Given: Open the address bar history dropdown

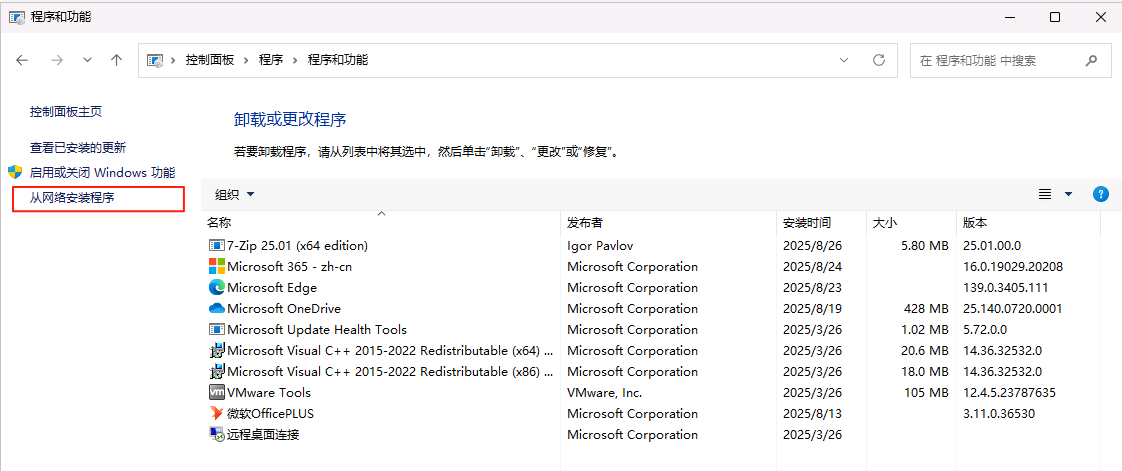Looking at the screenshot, I should pyautogui.click(x=844, y=60).
